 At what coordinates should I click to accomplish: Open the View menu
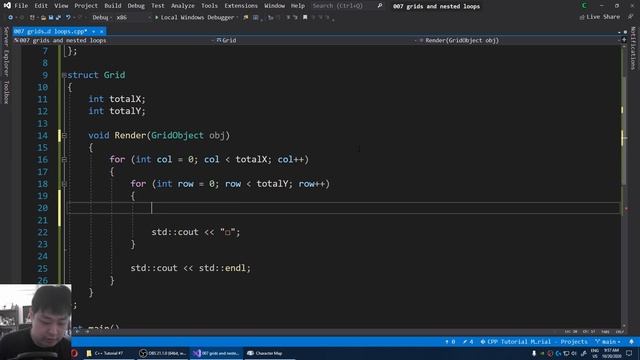[x=61, y=6]
